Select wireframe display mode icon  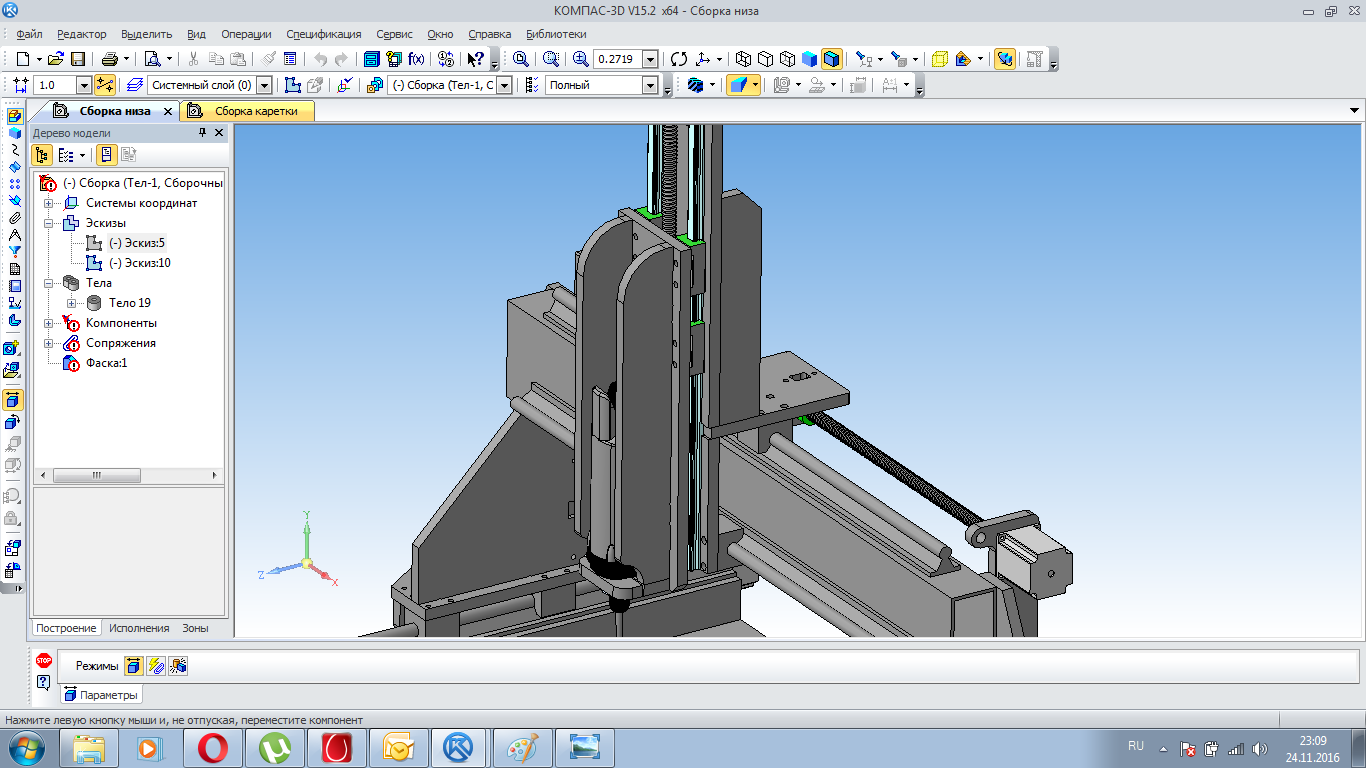(743, 59)
